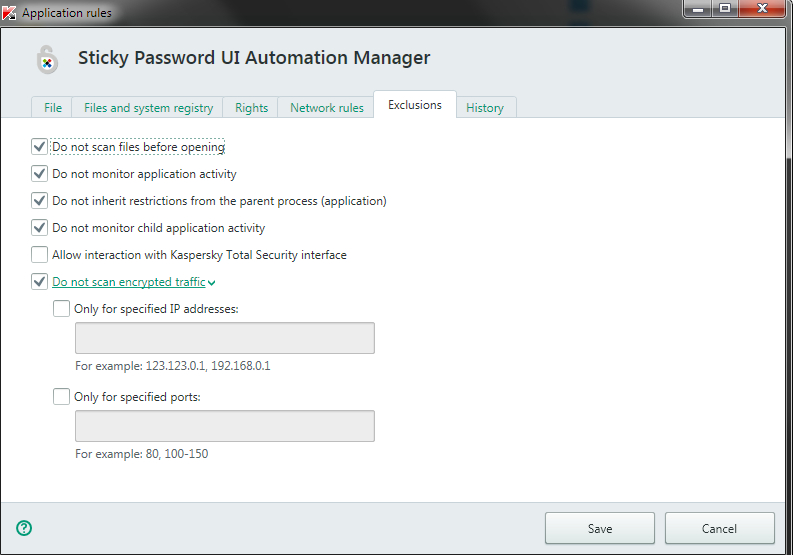This screenshot has height=555, width=793.
Task: Check Only for specified IP addresses
Action: tap(62, 309)
